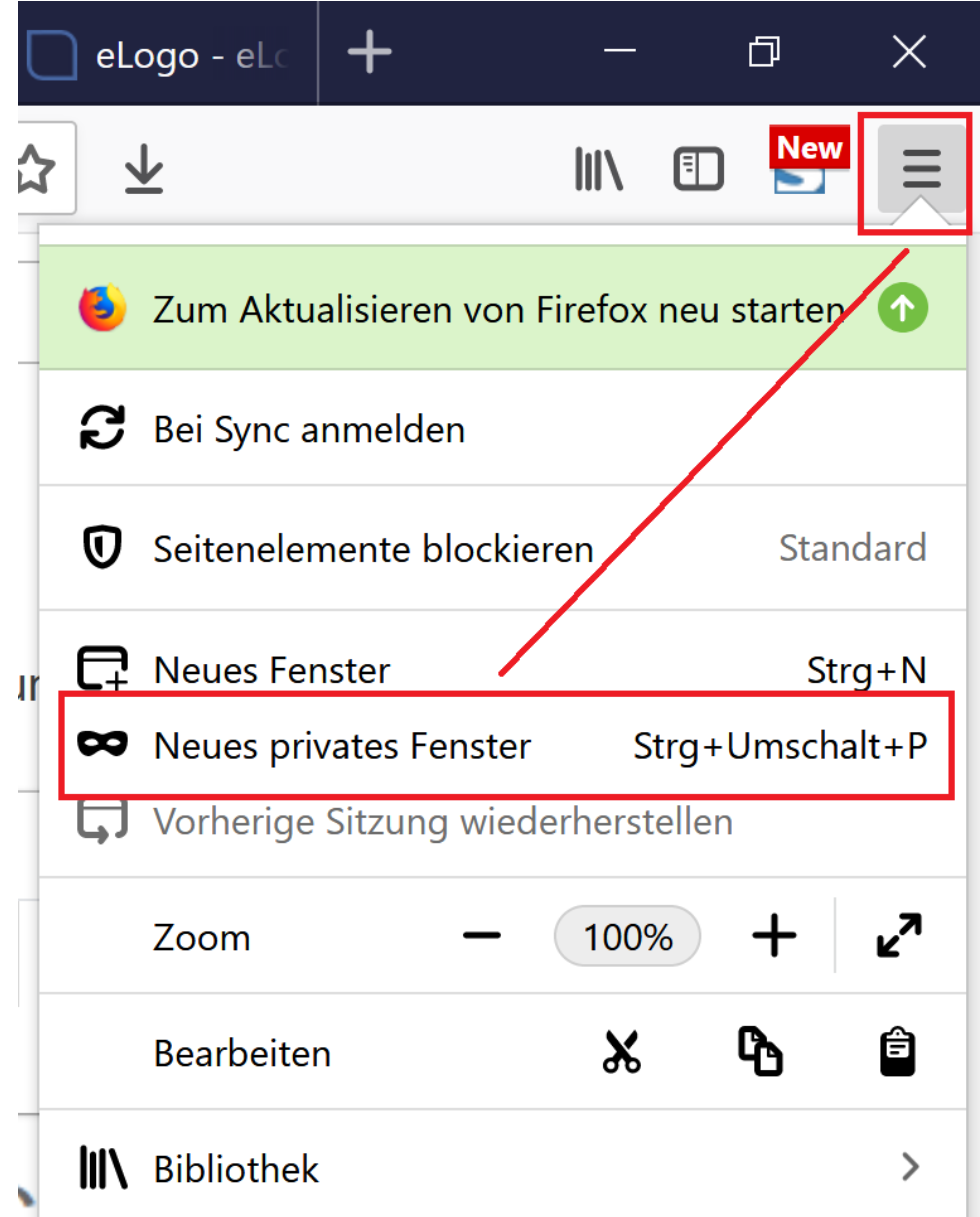Enter full screen via the arrows icon

(898, 936)
